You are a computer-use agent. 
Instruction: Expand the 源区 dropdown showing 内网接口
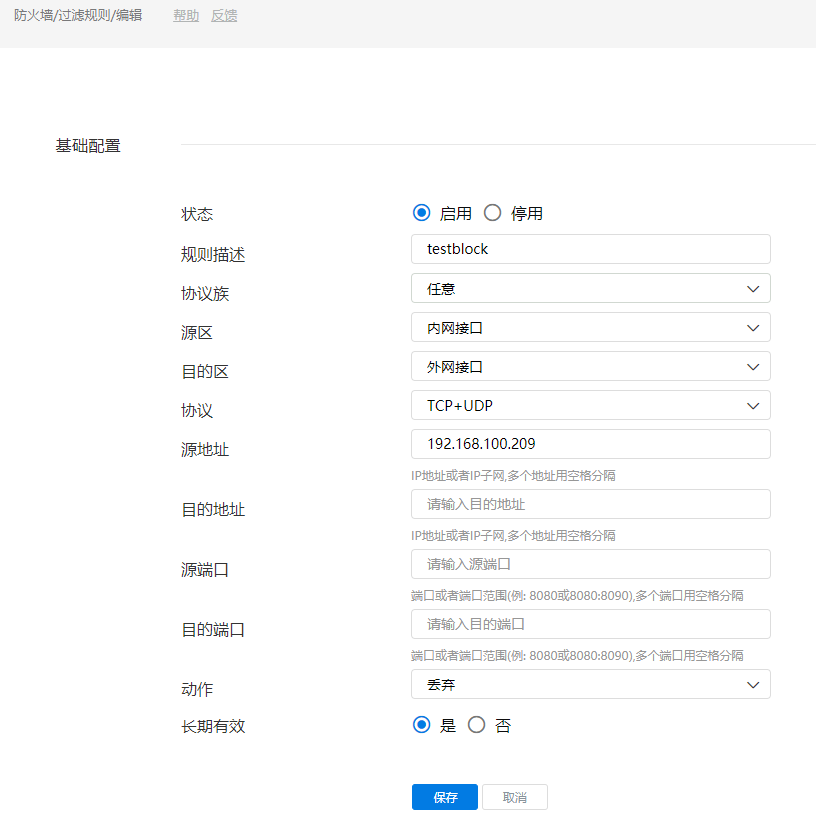590,328
